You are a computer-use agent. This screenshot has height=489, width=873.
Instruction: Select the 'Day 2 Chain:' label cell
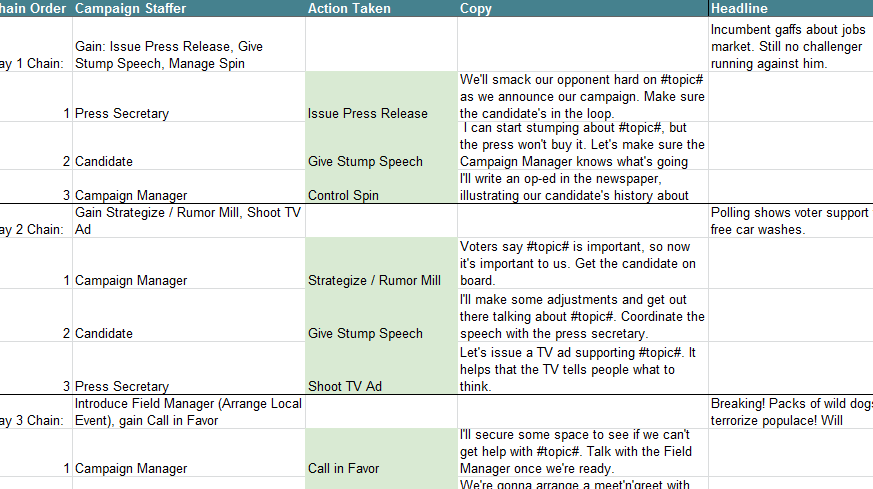pyautogui.click(x=36, y=221)
